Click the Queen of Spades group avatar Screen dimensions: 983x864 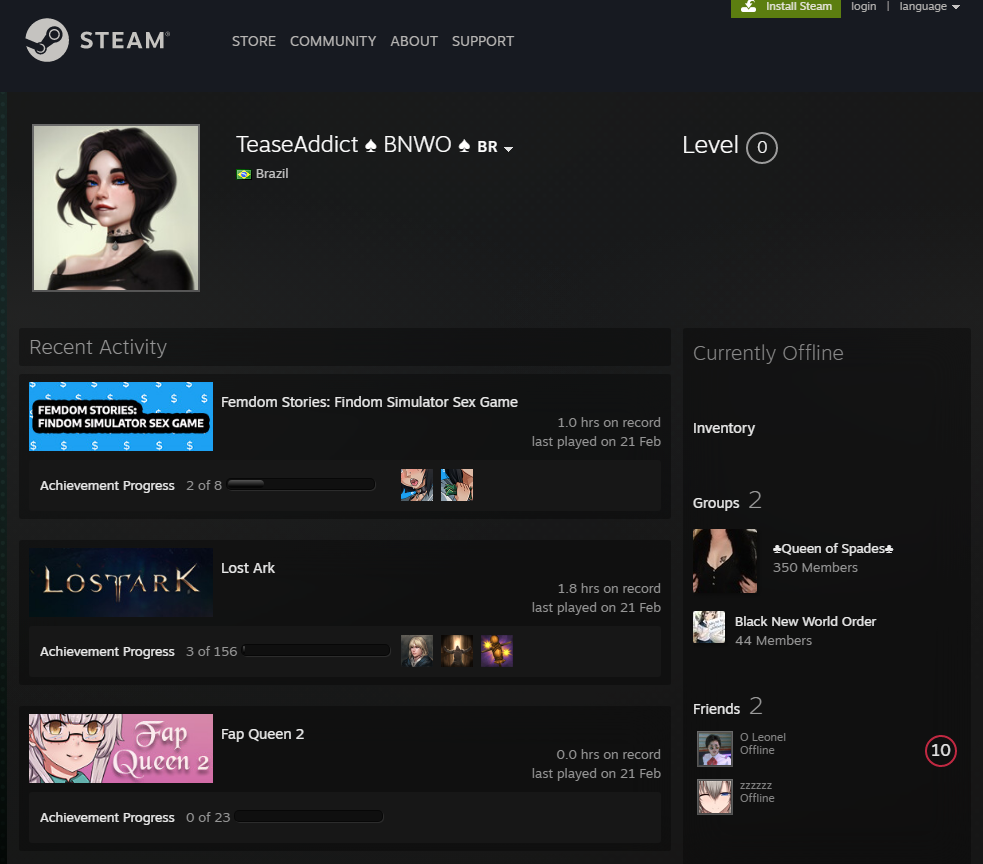725,561
